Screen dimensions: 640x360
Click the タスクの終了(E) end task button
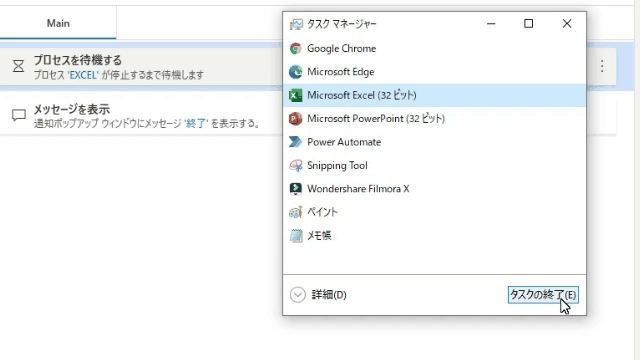click(543, 295)
